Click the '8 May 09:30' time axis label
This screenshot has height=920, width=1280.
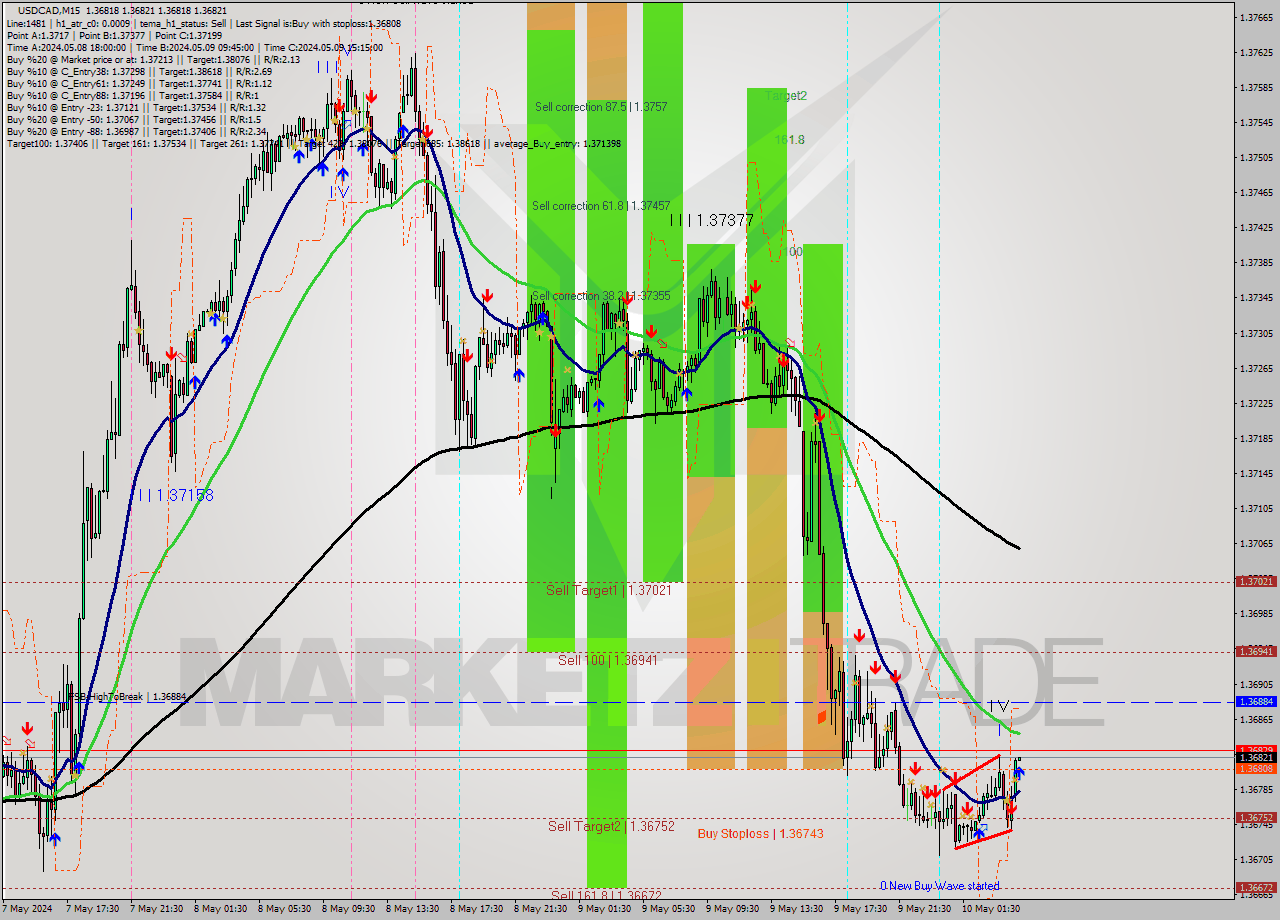click(x=348, y=909)
